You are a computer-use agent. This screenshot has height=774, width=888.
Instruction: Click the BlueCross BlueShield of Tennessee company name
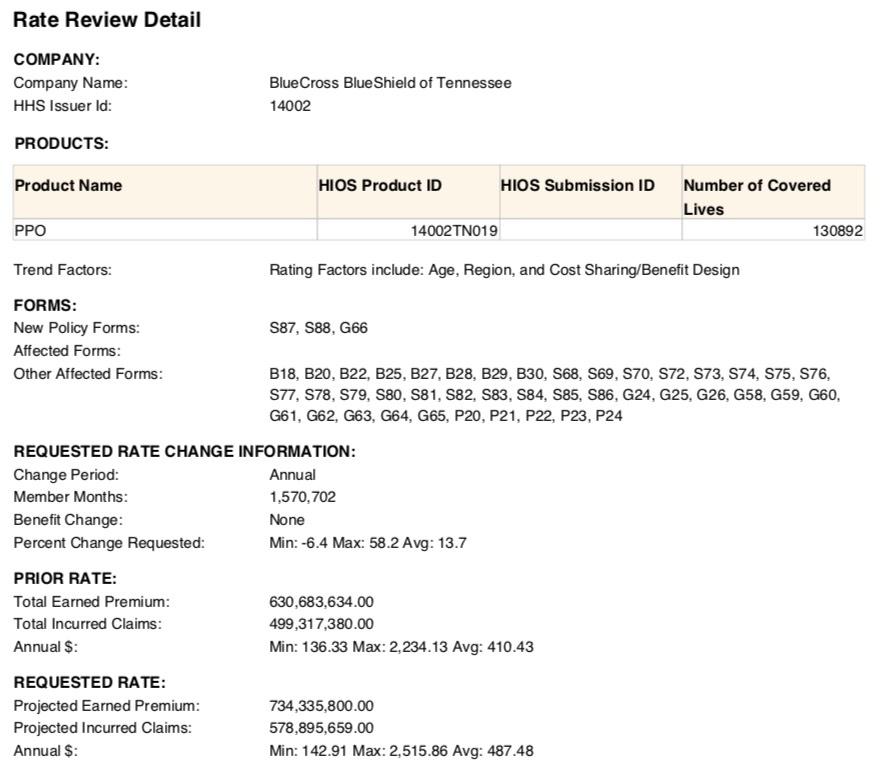coord(390,83)
